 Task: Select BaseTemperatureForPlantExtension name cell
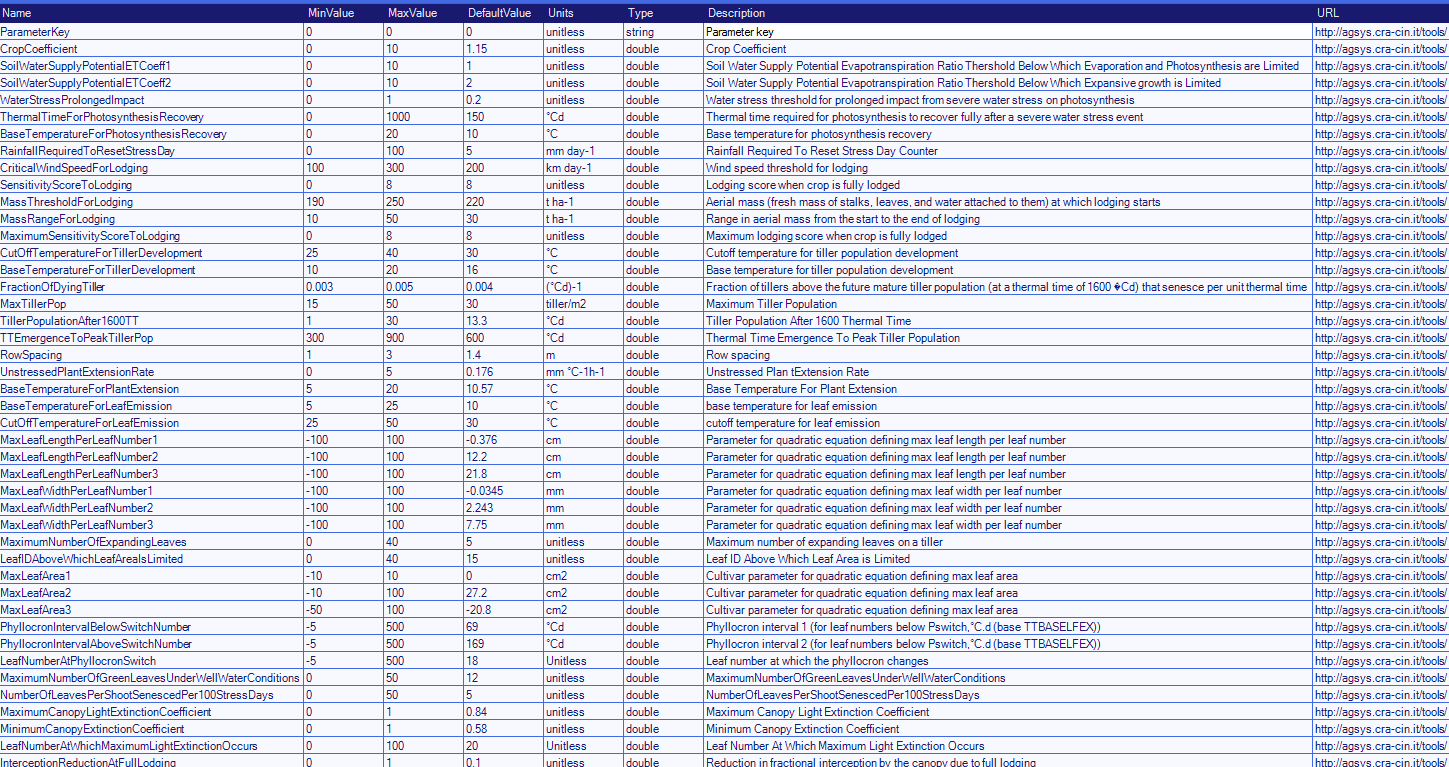point(152,389)
